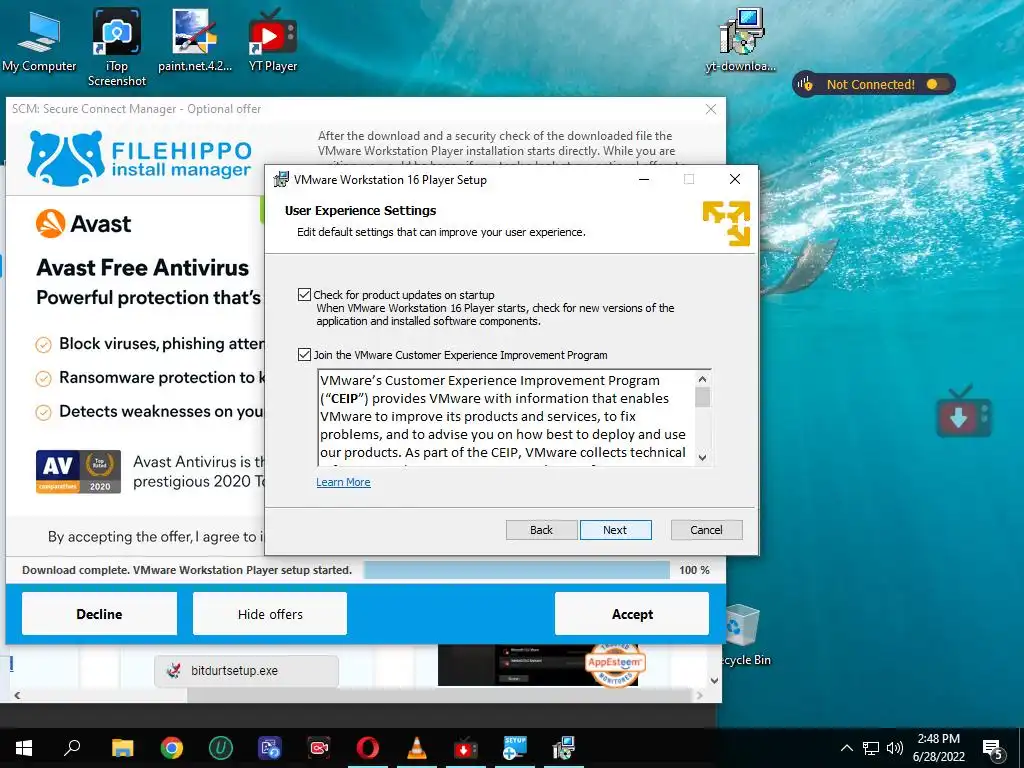This screenshot has height=768, width=1024.
Task: Close the Secure Connect Manager window
Action: (x=711, y=109)
